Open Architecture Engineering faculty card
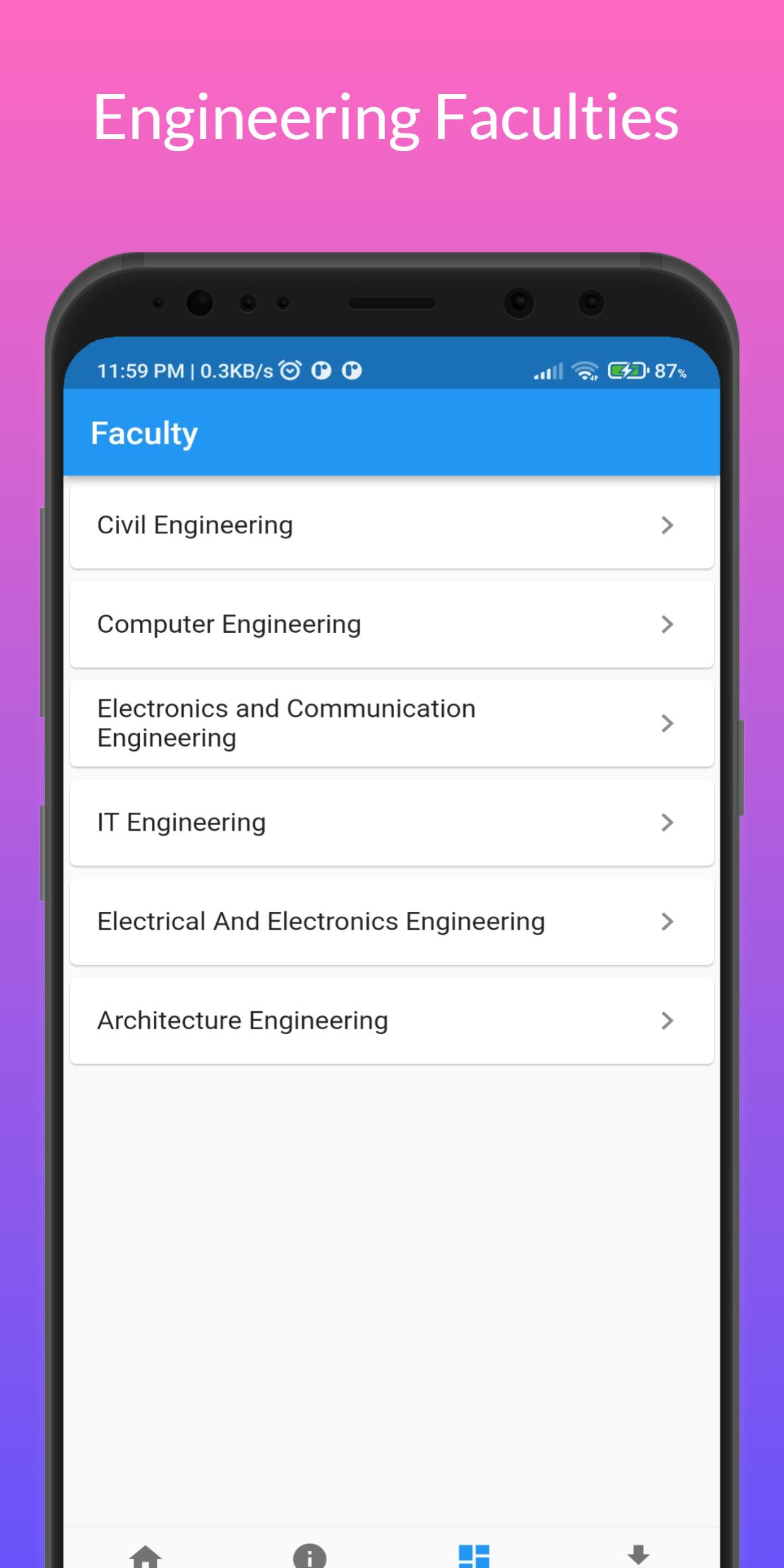784x1568 pixels. pos(392,1021)
